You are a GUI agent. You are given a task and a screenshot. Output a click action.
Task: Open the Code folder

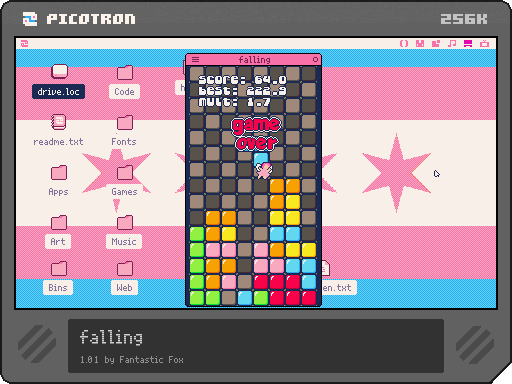click(125, 81)
